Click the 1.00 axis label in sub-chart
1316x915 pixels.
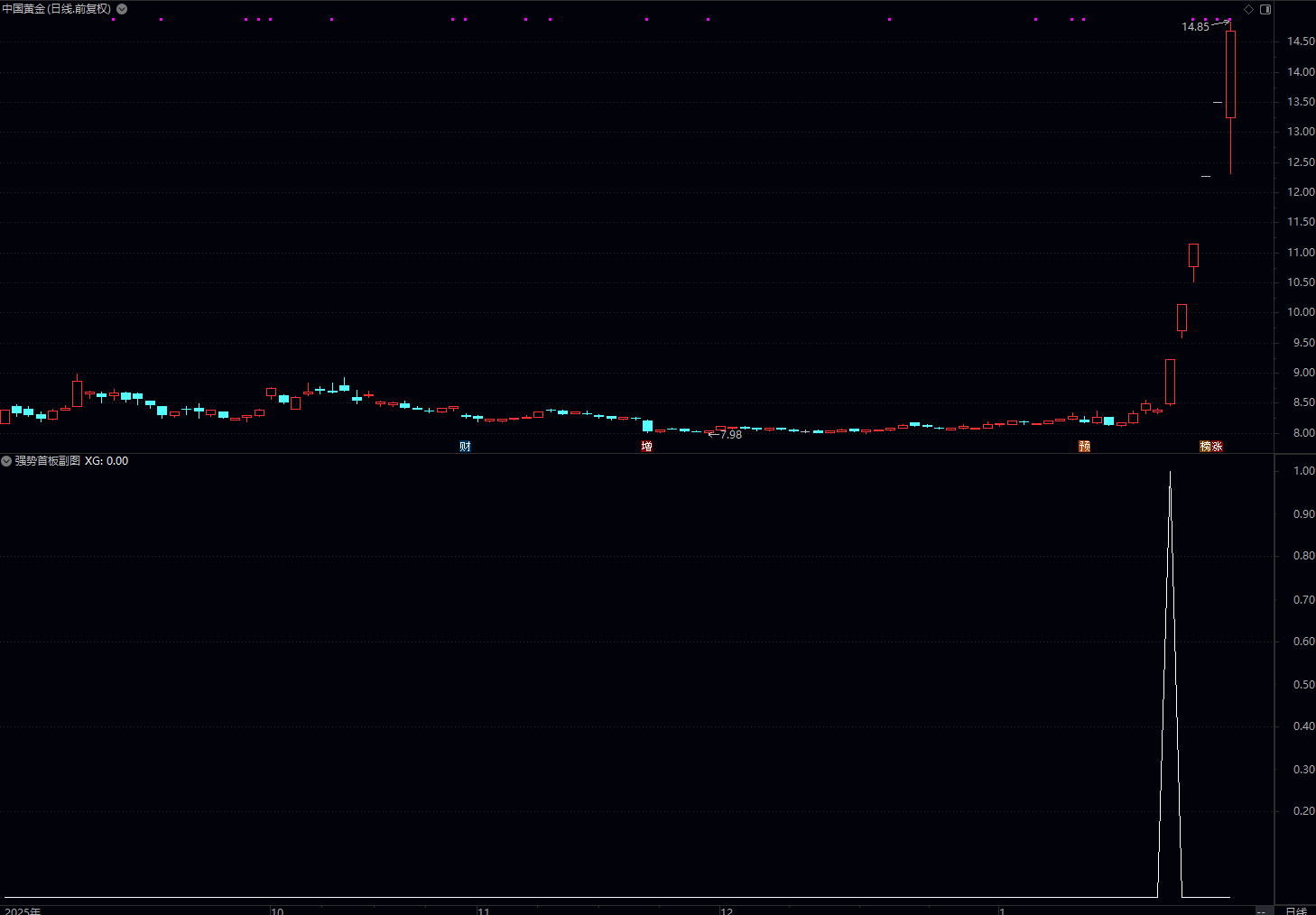(1304, 471)
